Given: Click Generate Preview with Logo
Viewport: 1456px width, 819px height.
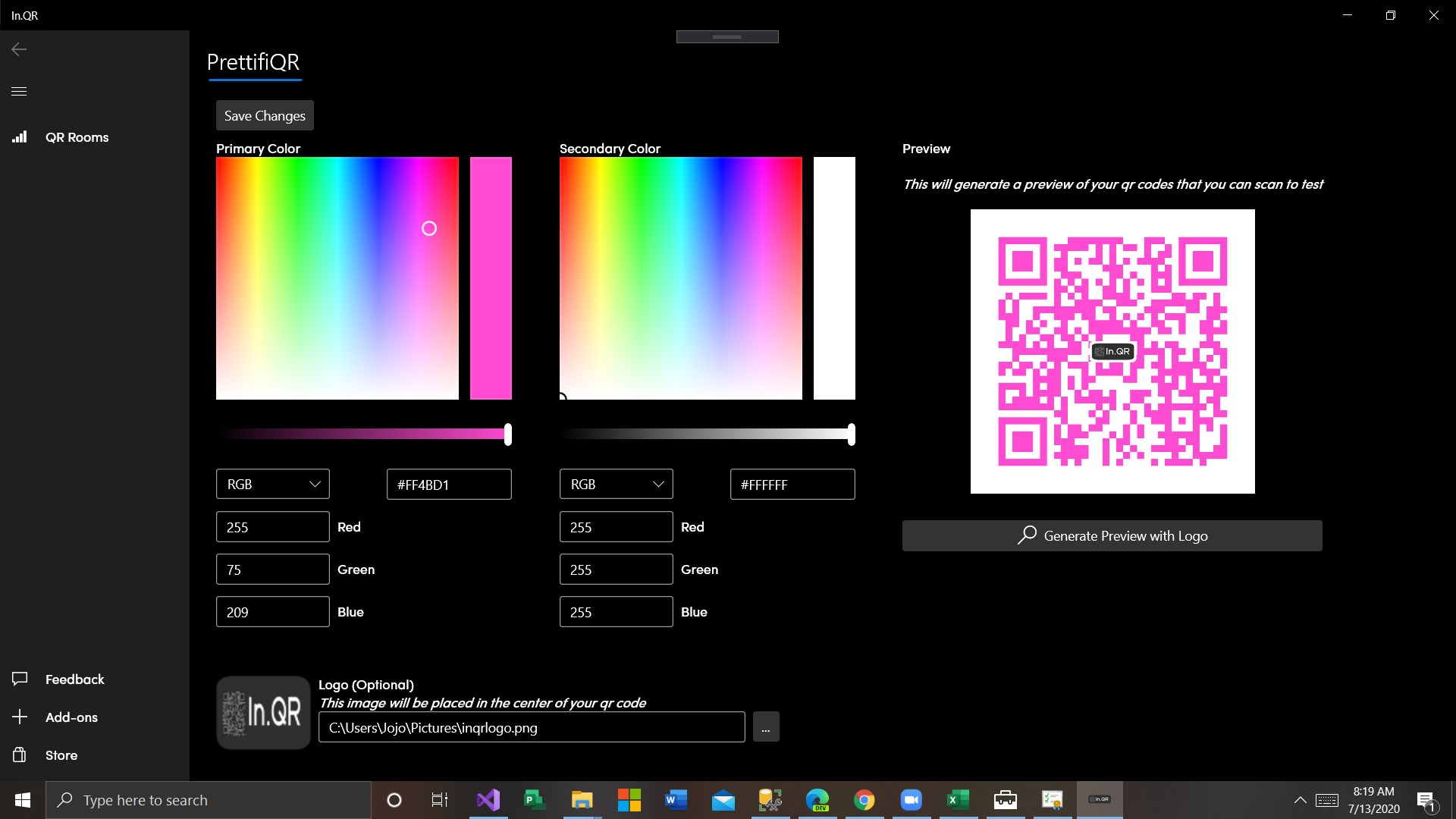Looking at the screenshot, I should [1112, 535].
